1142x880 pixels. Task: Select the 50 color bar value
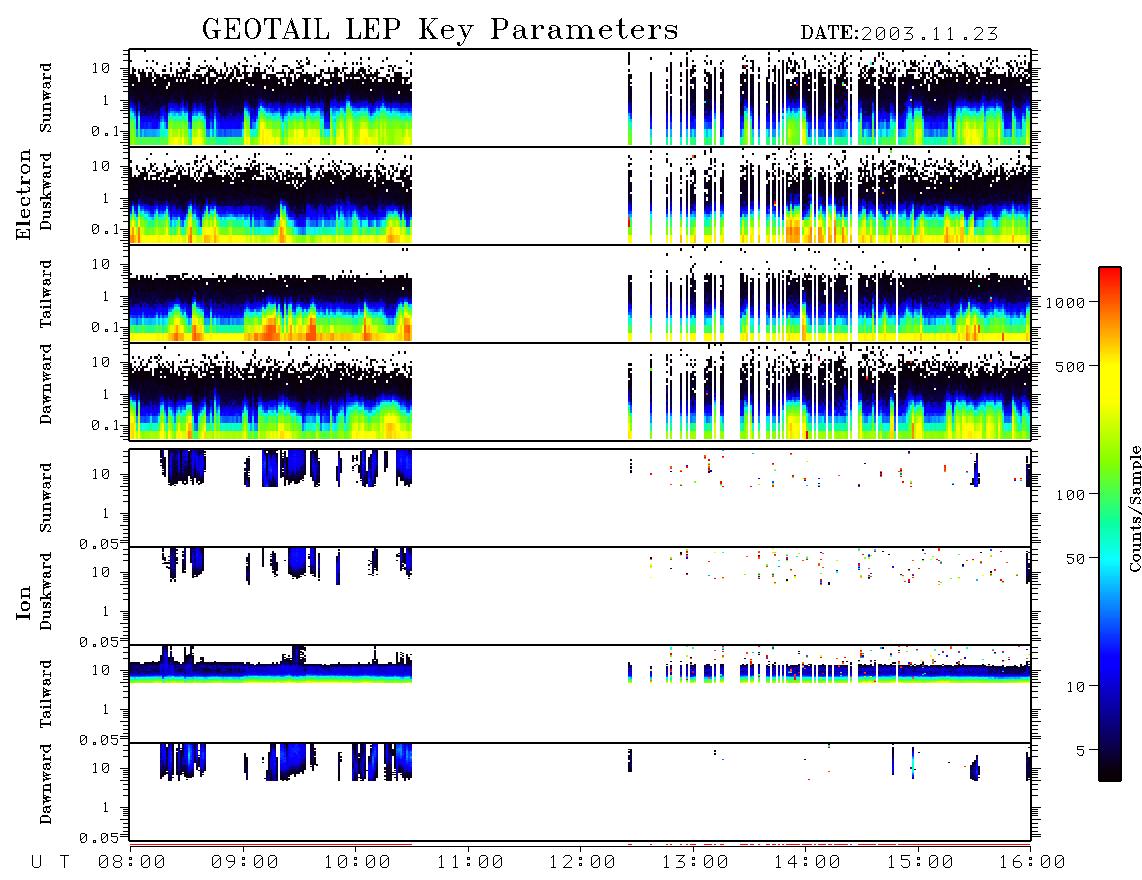point(1075,559)
